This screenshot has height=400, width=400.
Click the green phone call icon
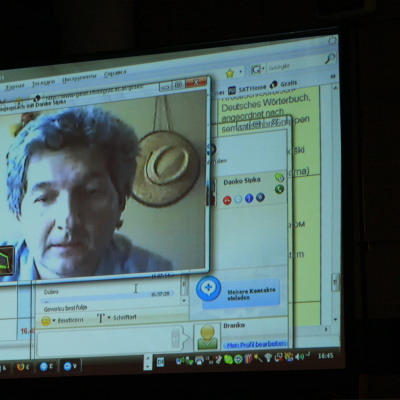click(279, 189)
